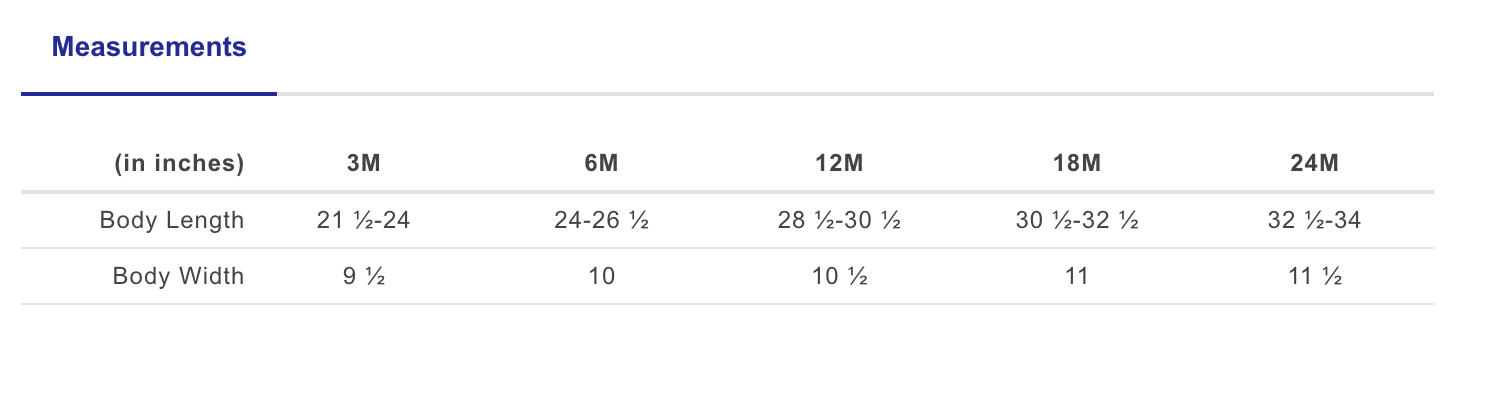Click the 11 ½ body width cell
This screenshot has height=398, width=1504.
point(1315,276)
